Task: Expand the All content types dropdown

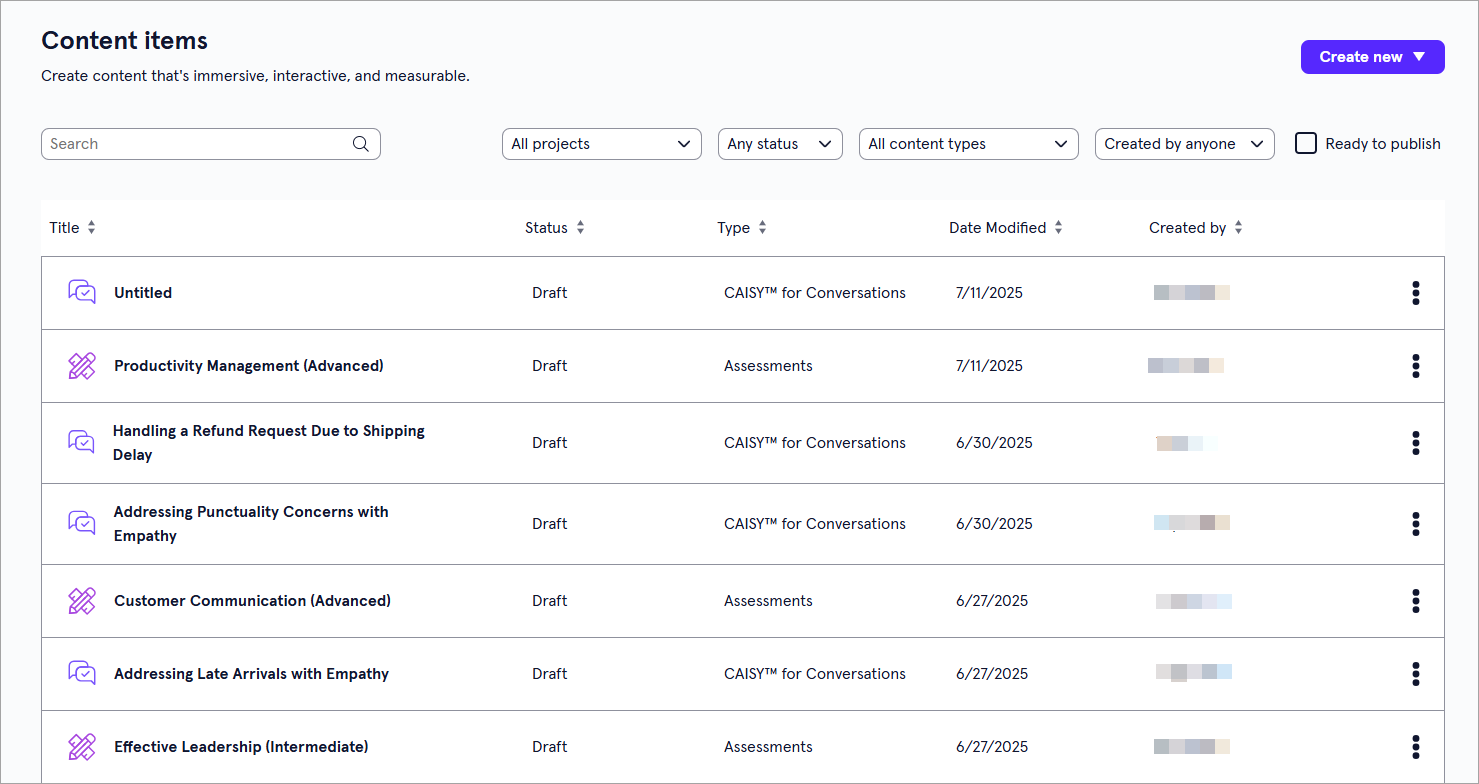Action: coord(968,144)
